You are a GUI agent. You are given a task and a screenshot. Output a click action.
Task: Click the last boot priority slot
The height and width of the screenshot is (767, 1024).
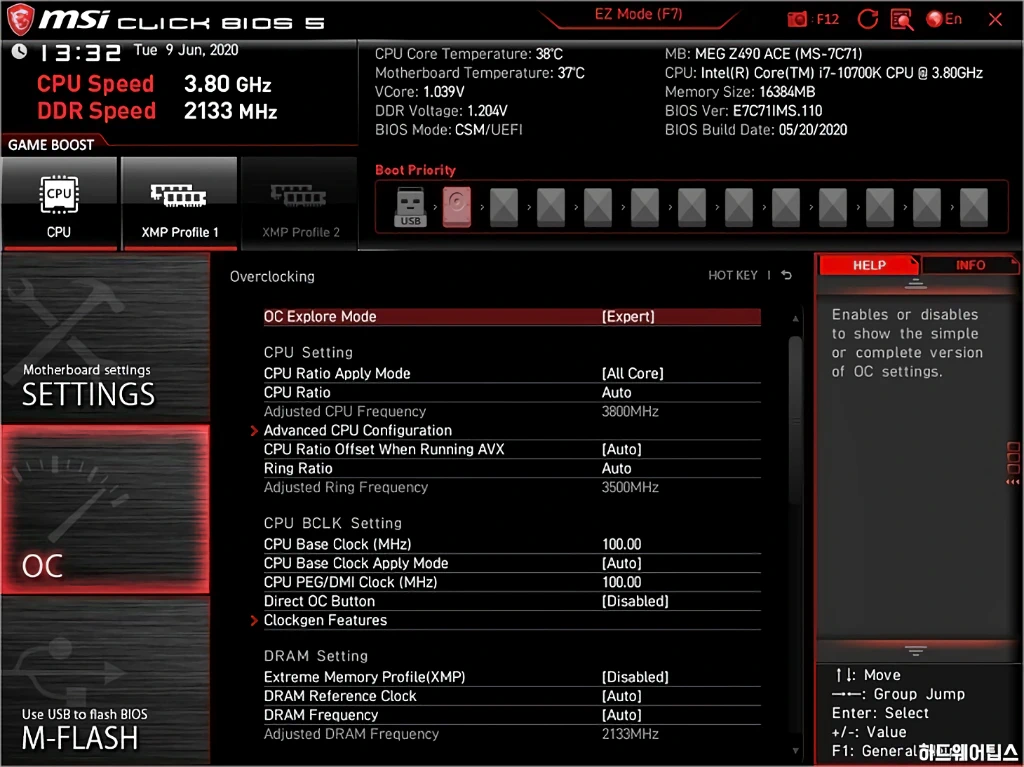coord(974,207)
